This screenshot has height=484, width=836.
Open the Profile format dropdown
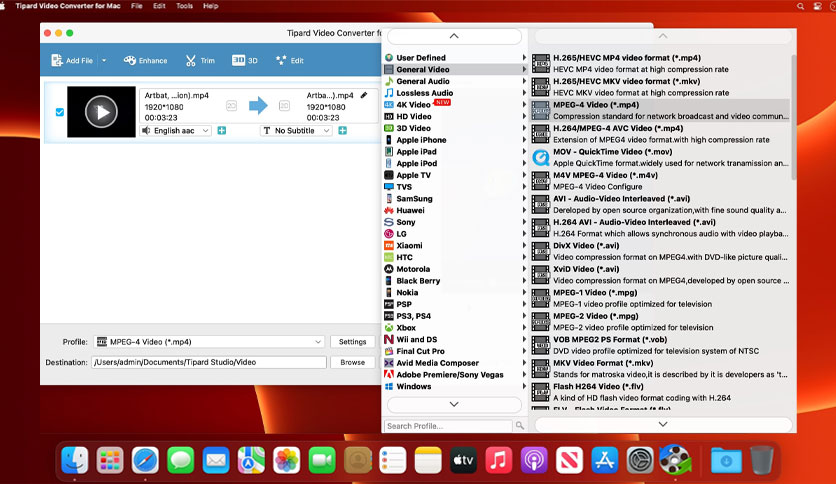pos(209,342)
